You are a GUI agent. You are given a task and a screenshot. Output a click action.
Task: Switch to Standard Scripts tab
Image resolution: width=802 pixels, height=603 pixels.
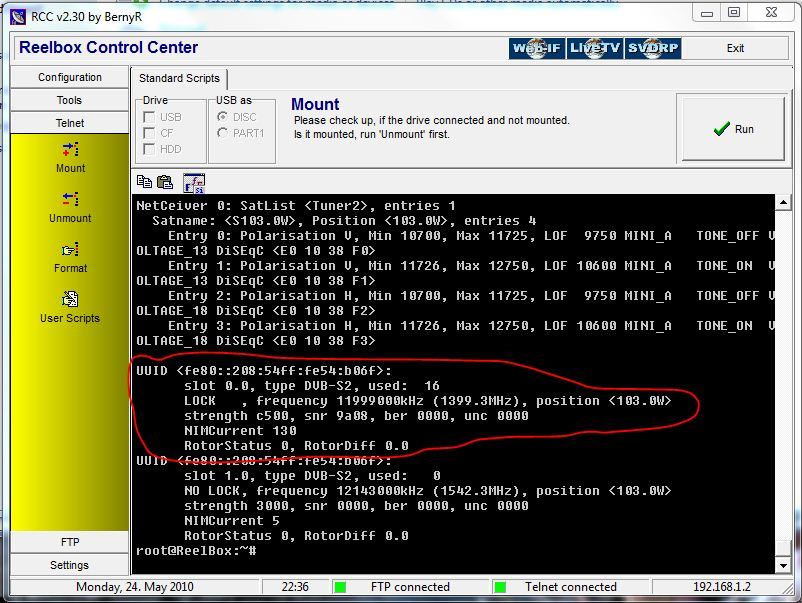point(179,78)
